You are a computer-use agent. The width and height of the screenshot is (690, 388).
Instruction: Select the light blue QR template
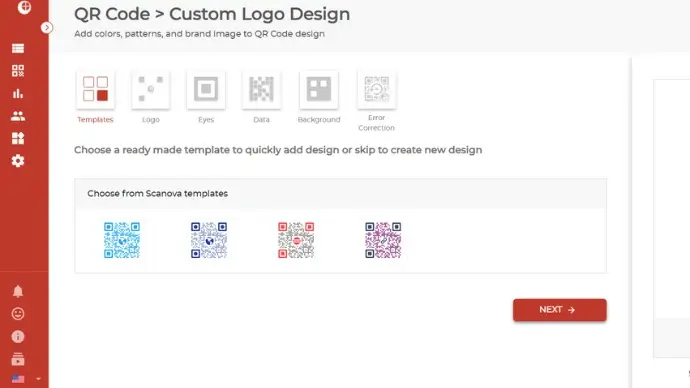[122, 240]
